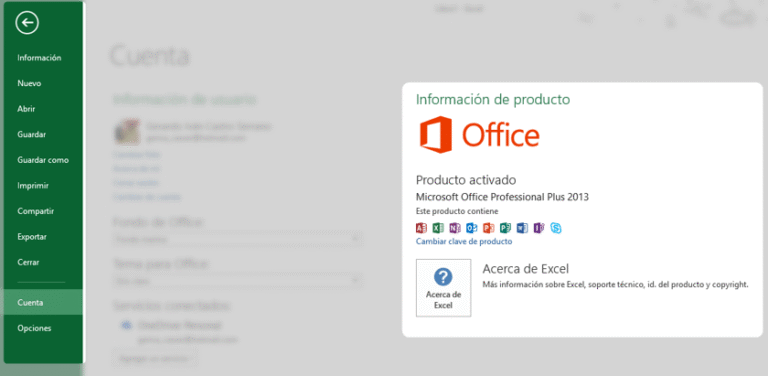Click the Cambiar clave de producto link
This screenshot has height=376, width=768.
tap(464, 241)
